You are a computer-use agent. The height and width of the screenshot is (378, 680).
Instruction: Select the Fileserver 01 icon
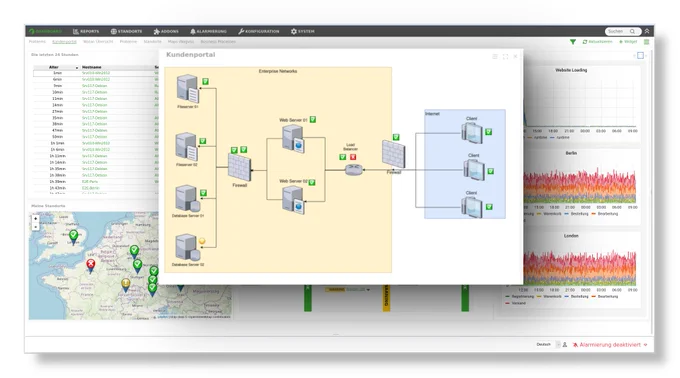point(188,88)
